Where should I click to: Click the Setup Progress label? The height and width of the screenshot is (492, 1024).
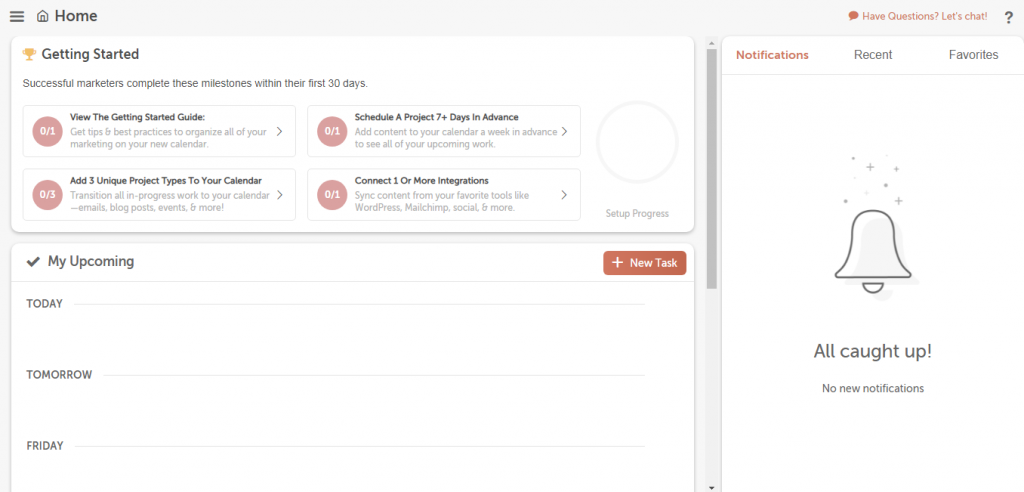[x=637, y=214]
